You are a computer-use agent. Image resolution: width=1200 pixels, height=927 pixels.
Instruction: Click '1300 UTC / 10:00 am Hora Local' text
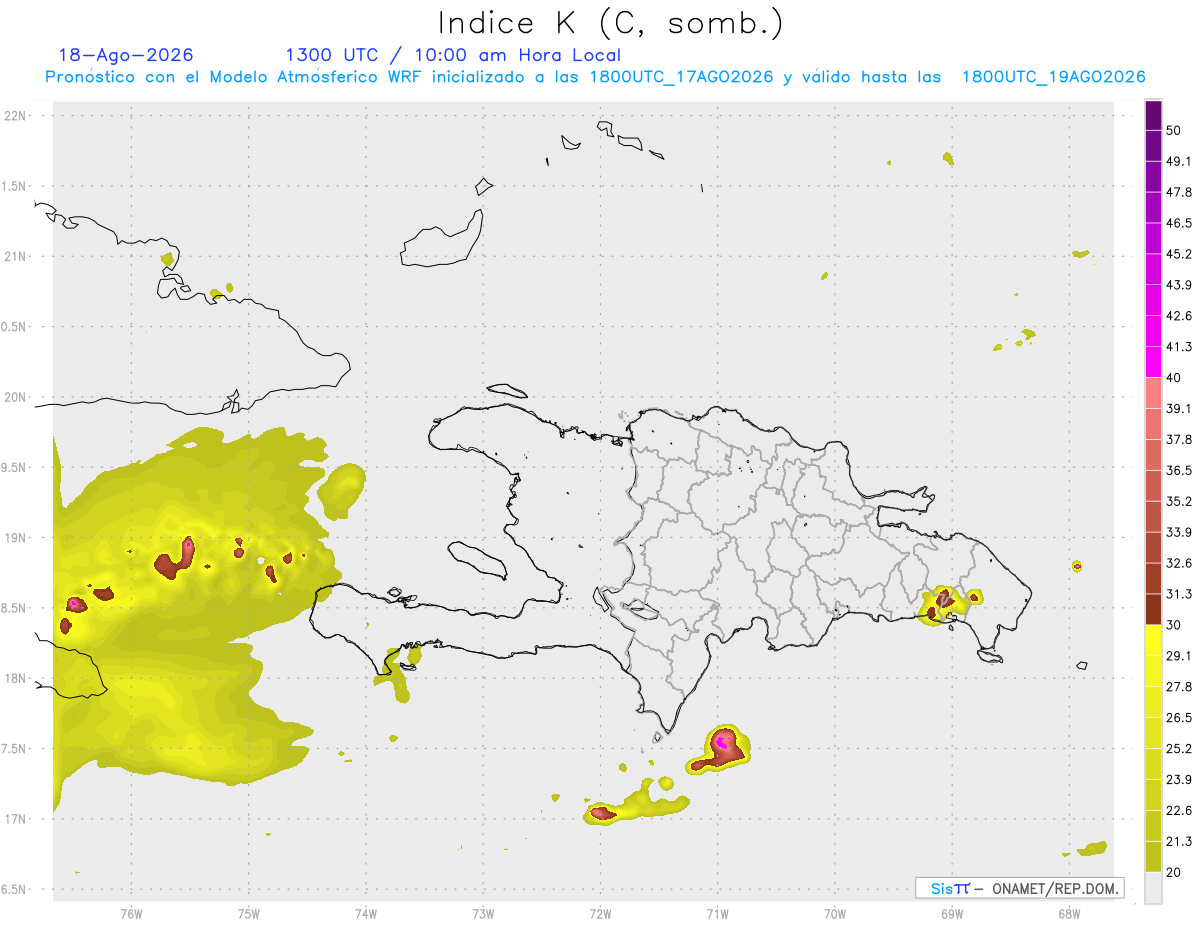[453, 55]
